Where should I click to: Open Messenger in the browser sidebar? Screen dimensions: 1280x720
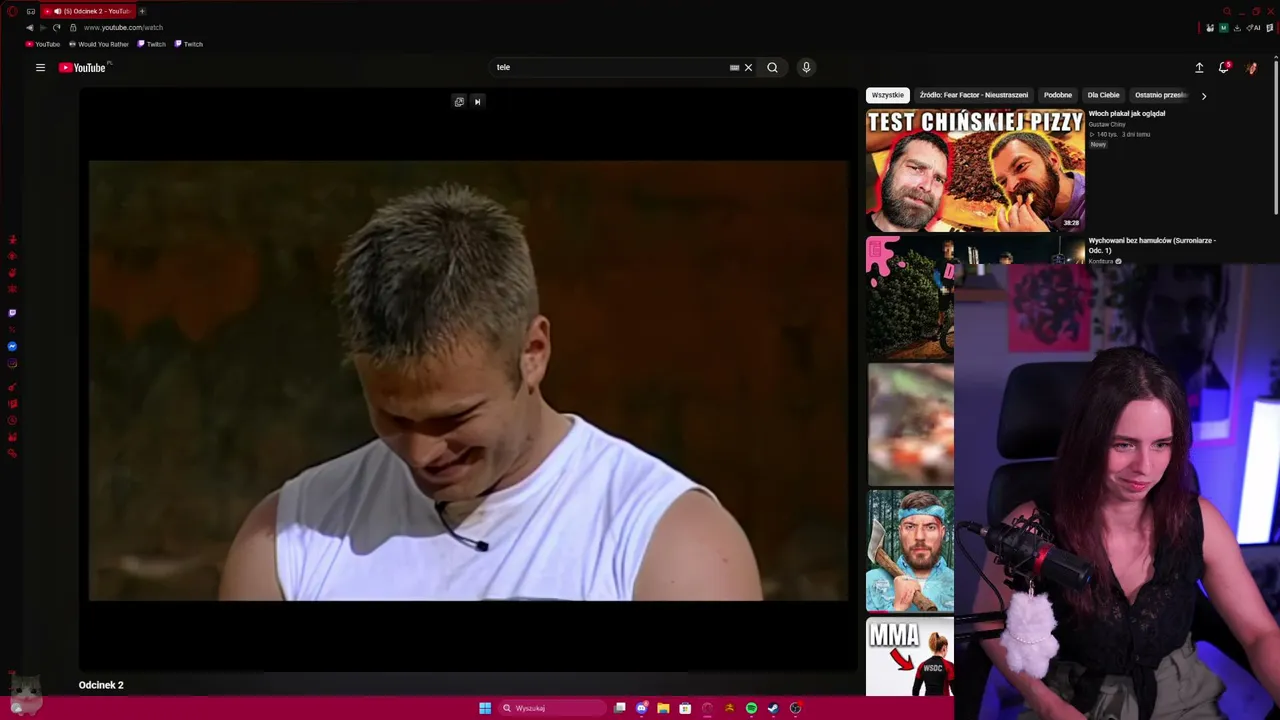[12, 346]
